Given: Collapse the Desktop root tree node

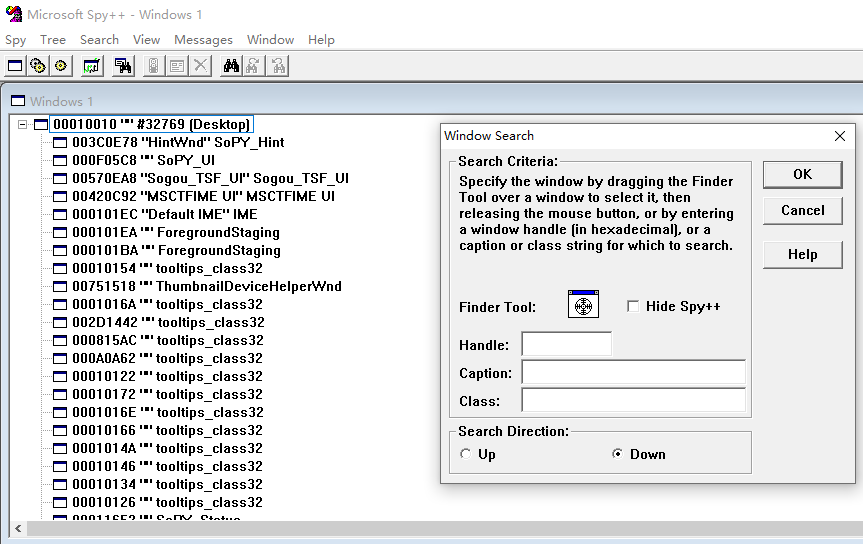Looking at the screenshot, I should [22, 125].
